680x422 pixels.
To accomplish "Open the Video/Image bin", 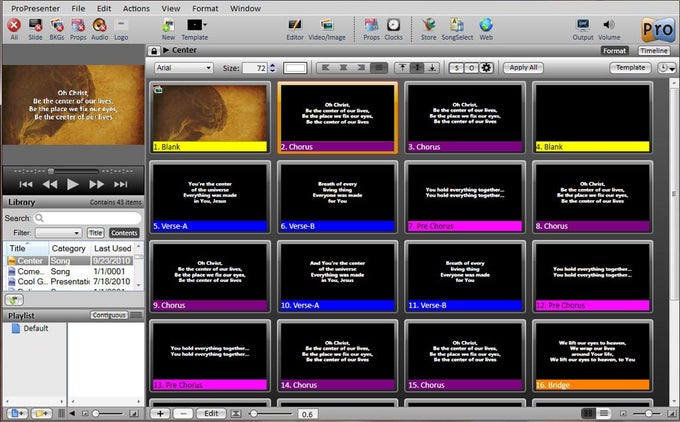I will point(327,25).
